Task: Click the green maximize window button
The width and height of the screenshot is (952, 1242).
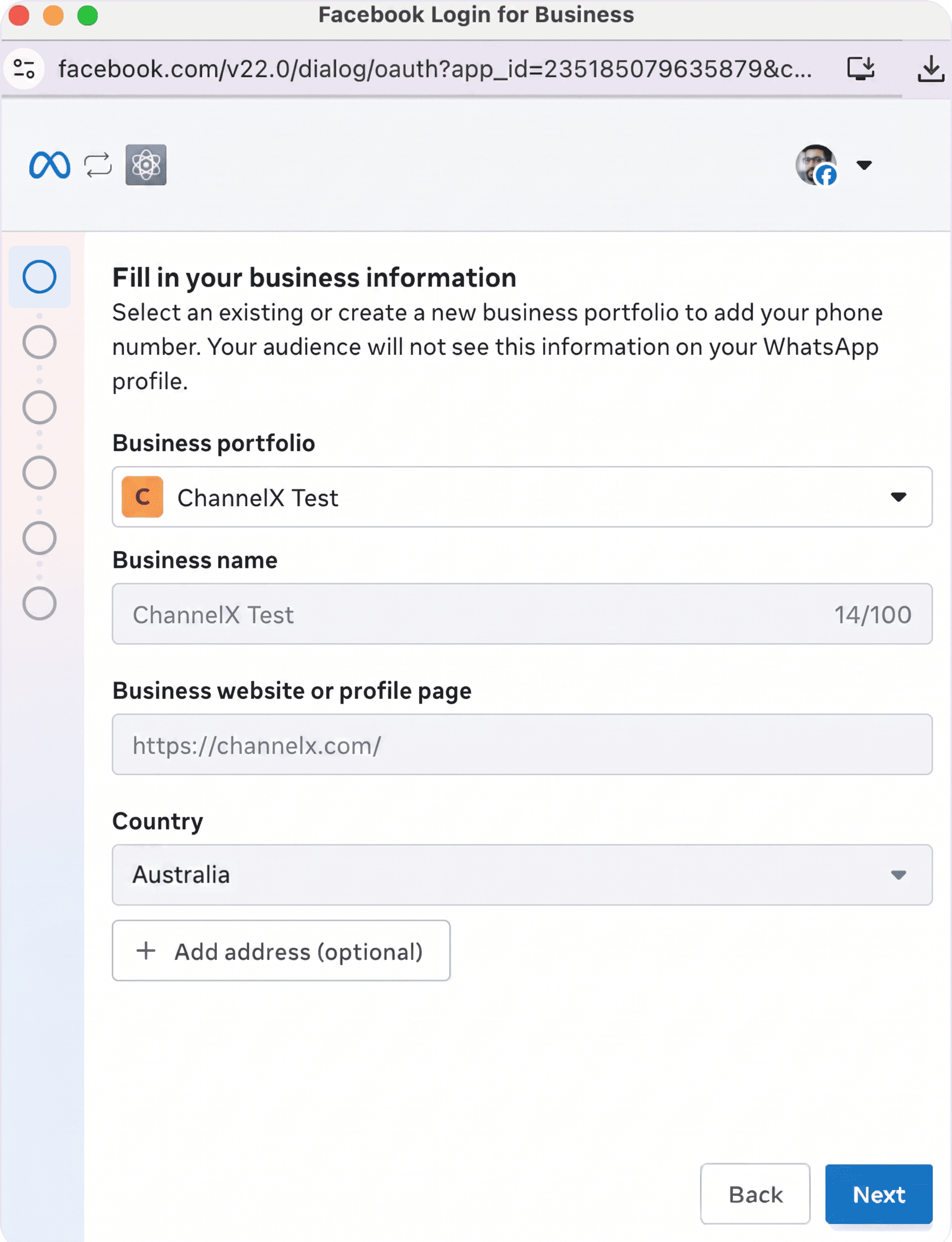Action: point(87,15)
